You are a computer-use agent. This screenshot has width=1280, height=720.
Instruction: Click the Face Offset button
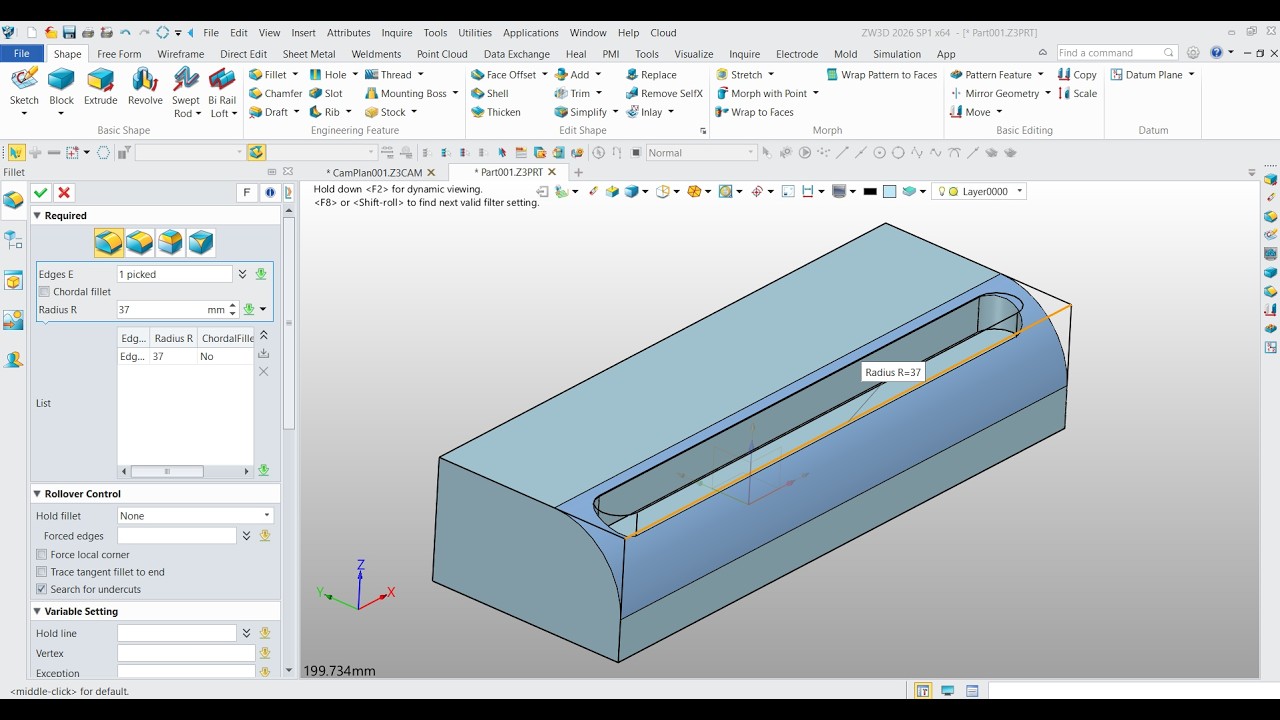[503, 74]
